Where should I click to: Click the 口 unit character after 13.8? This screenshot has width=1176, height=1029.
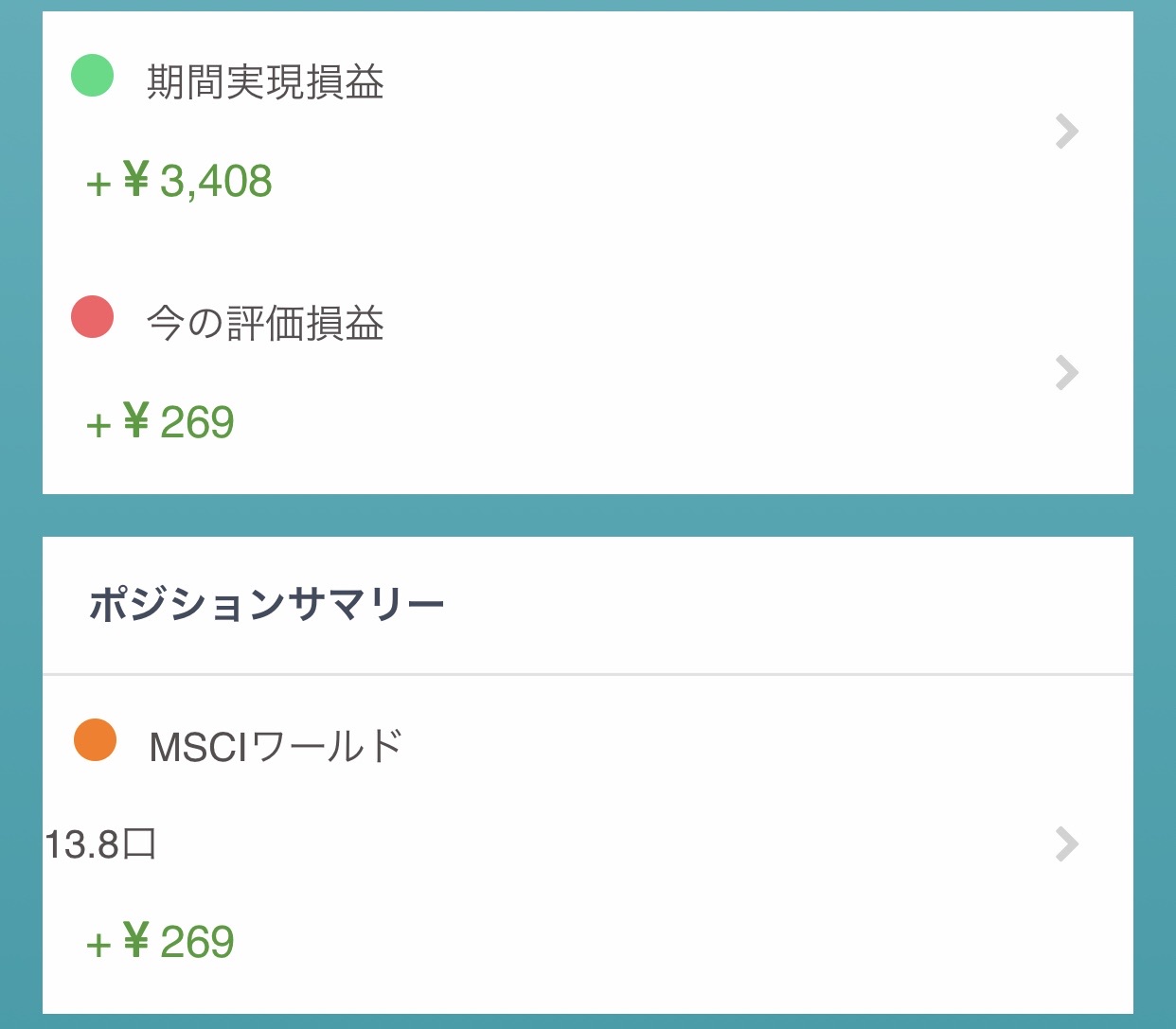pos(139,843)
